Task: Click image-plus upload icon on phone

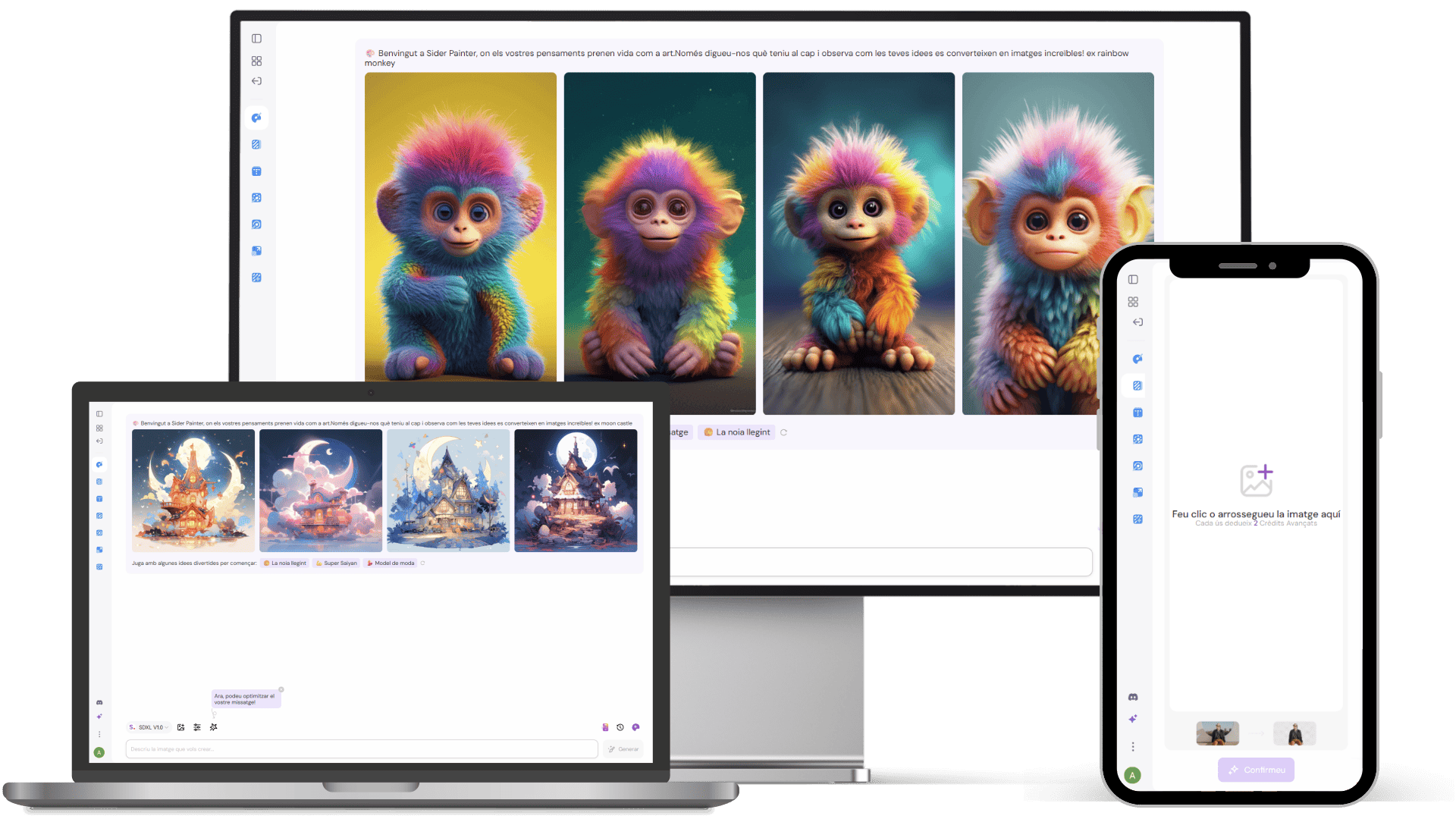Action: pos(1256,480)
